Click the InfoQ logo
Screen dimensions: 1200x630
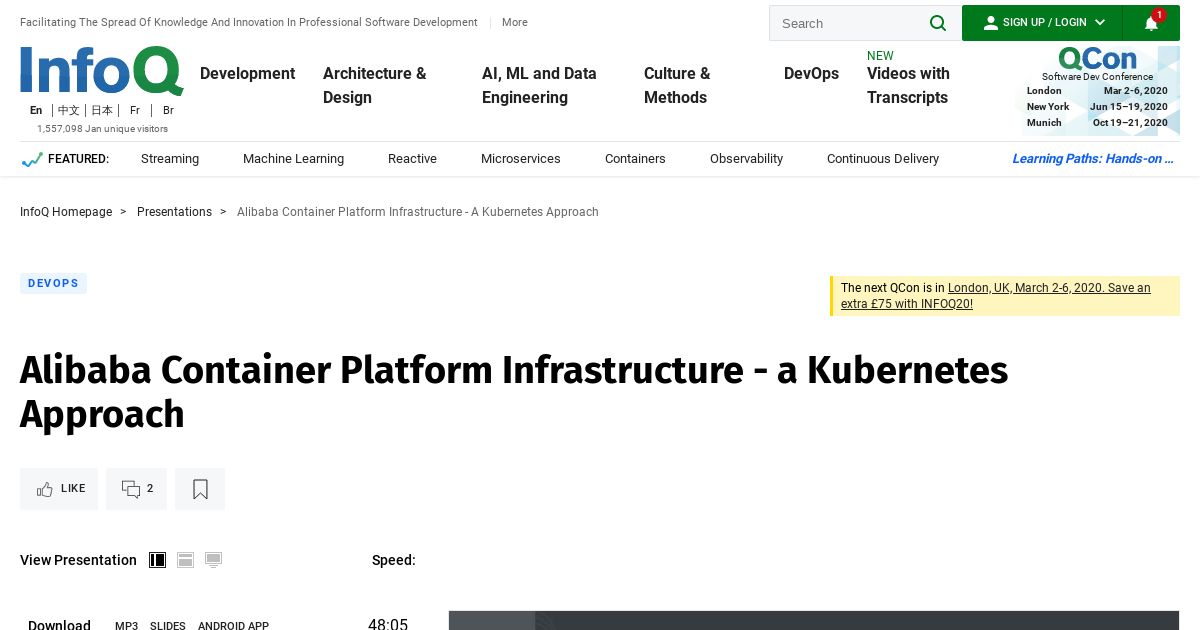102,71
